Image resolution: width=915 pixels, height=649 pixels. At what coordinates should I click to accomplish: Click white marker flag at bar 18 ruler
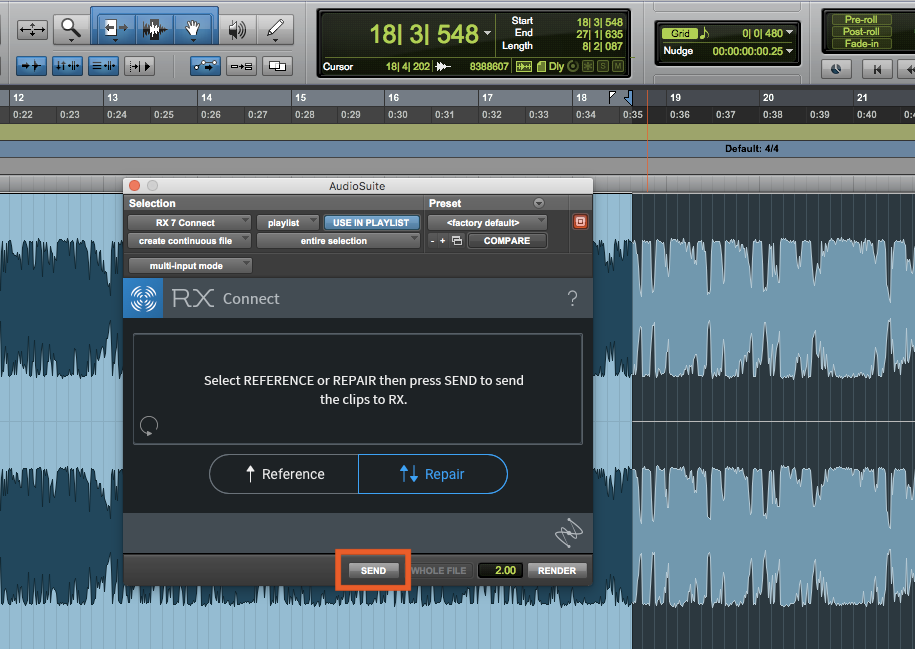click(612, 97)
